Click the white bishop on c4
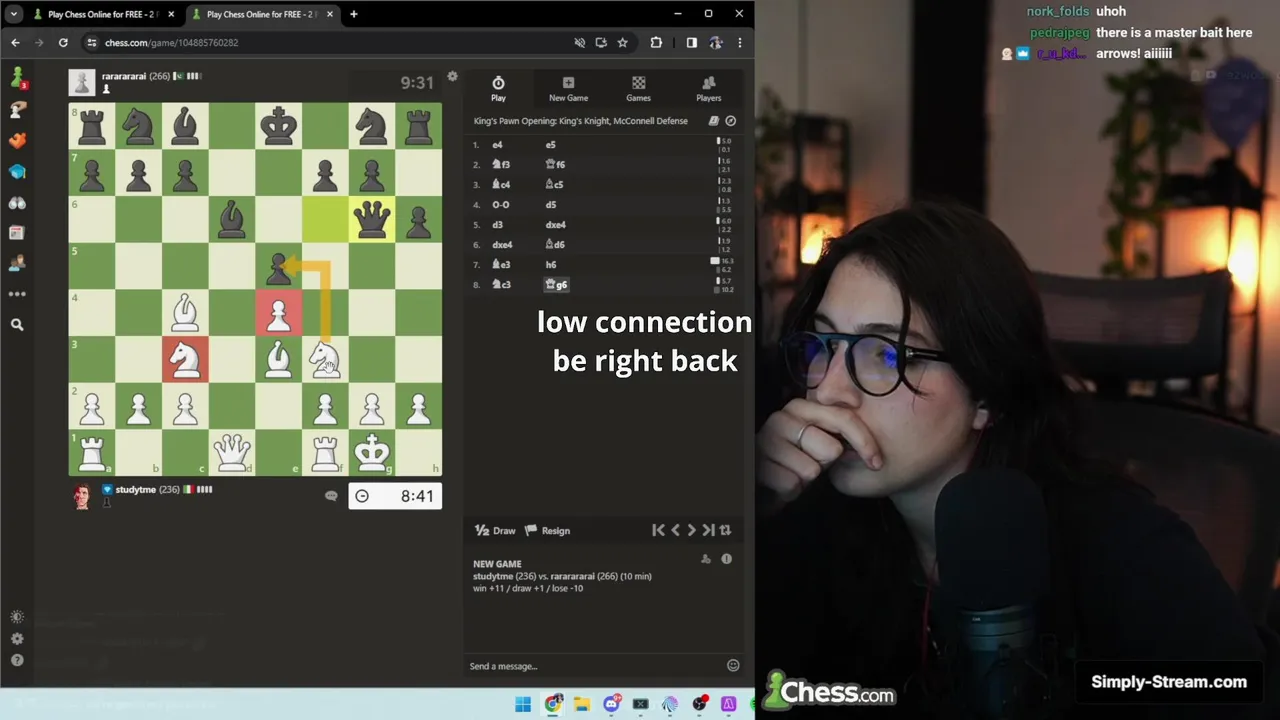The height and width of the screenshot is (720, 1280). coord(185,311)
